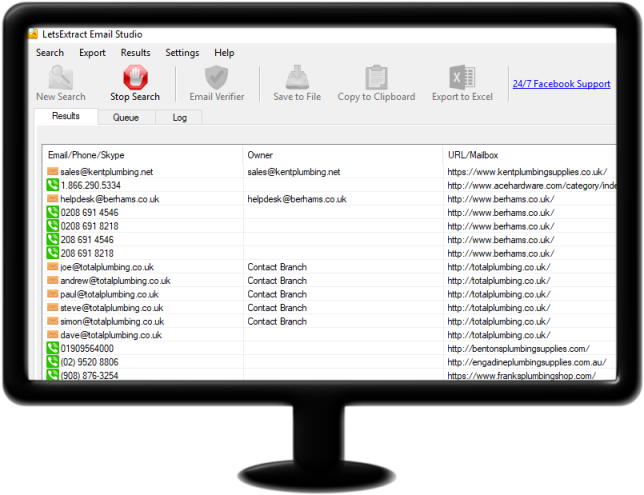Screen dimensions: 644x495
Task: Click envelope icon beside dave@totalplumbing.co.uk
Action: (x=52, y=334)
